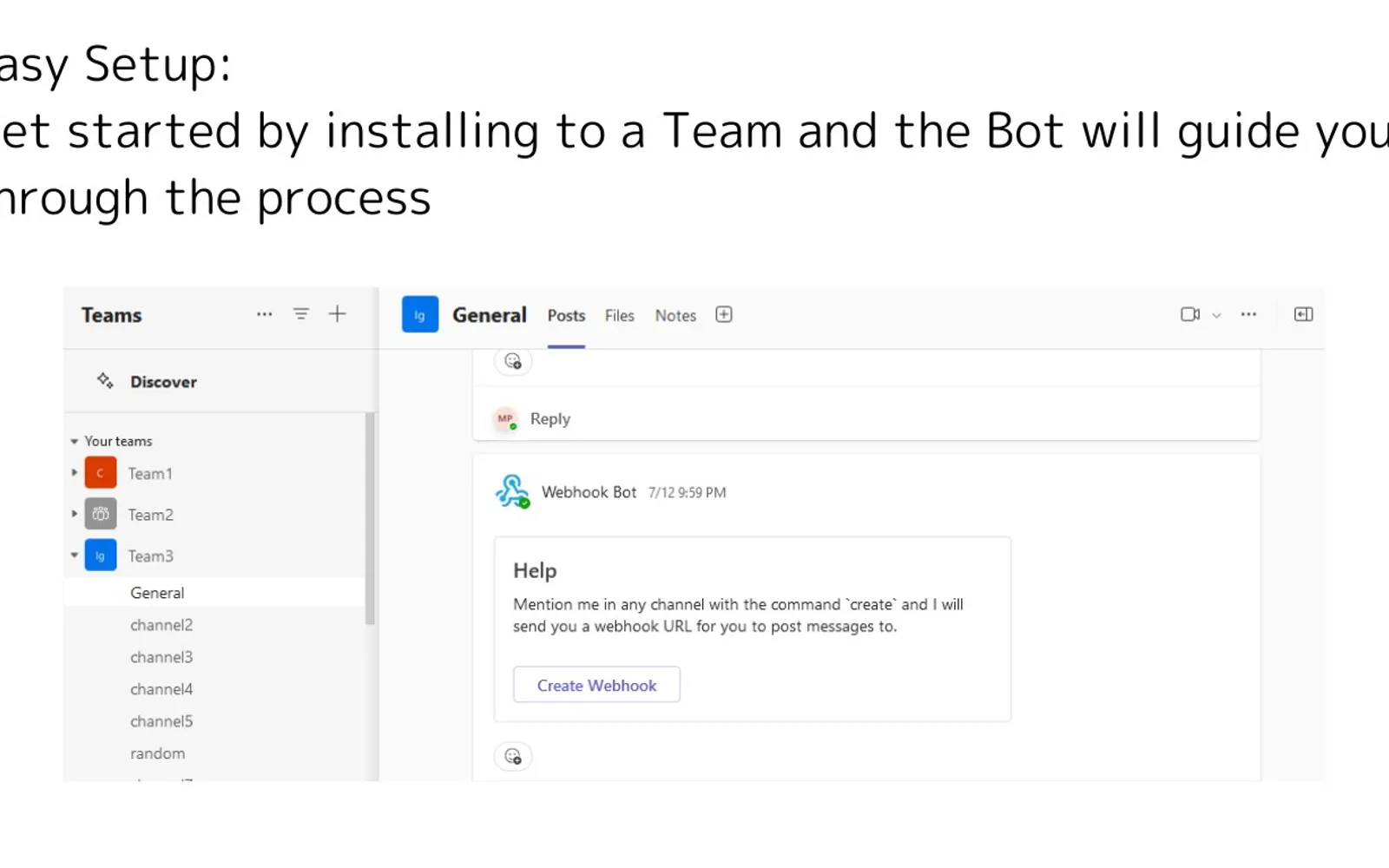Click the Create Webhook button

596,685
